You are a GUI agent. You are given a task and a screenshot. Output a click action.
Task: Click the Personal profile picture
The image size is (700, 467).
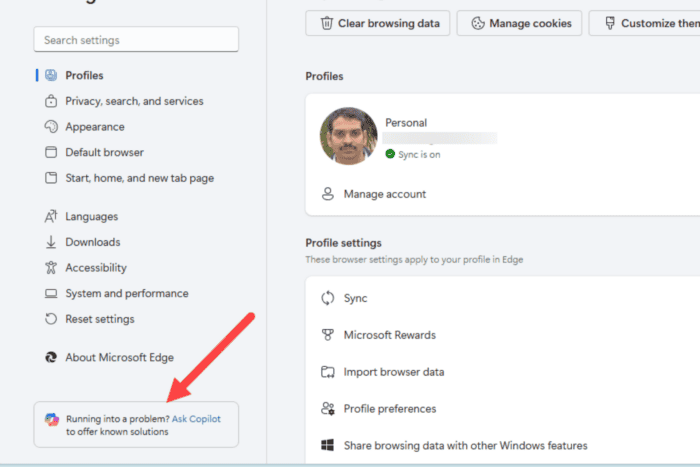(x=348, y=136)
